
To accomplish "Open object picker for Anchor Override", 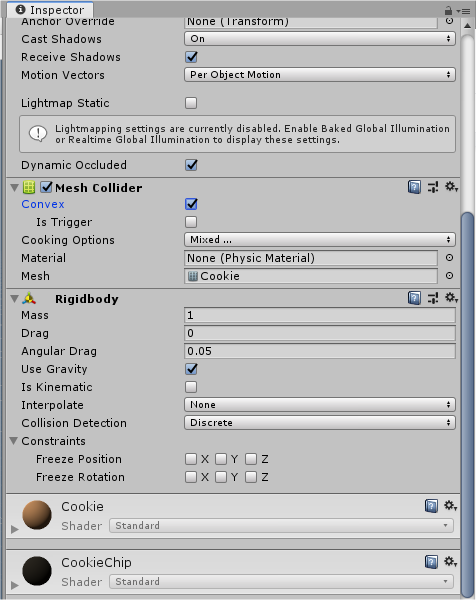I will tap(450, 21).
